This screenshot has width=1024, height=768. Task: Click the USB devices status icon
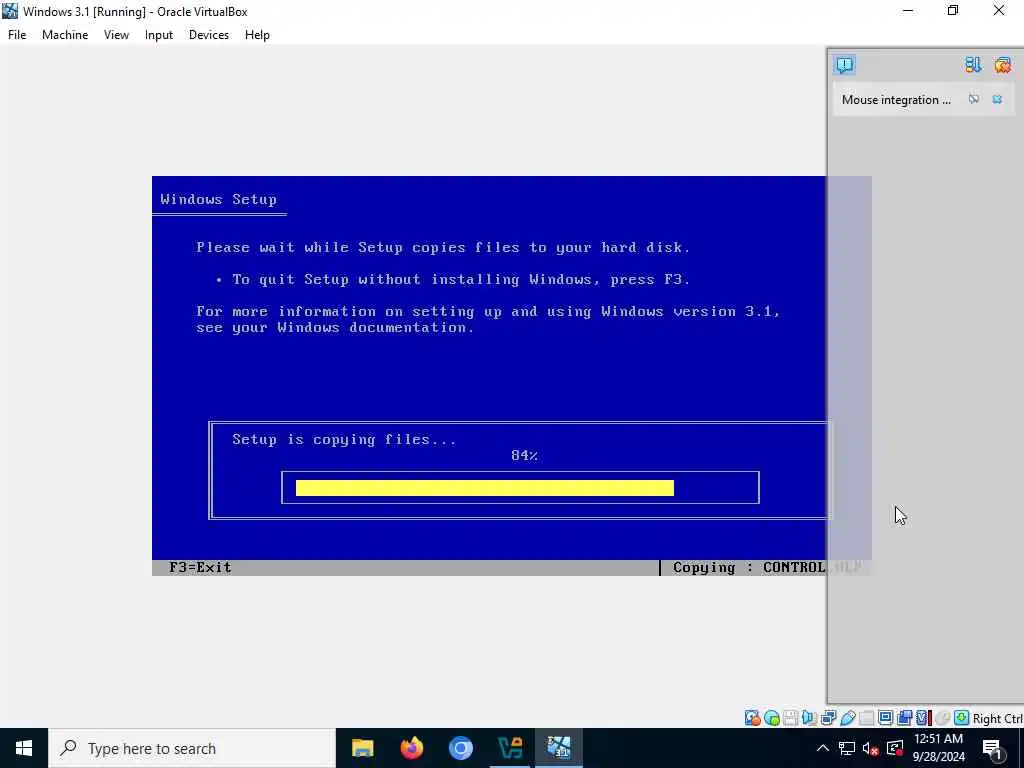coord(848,718)
